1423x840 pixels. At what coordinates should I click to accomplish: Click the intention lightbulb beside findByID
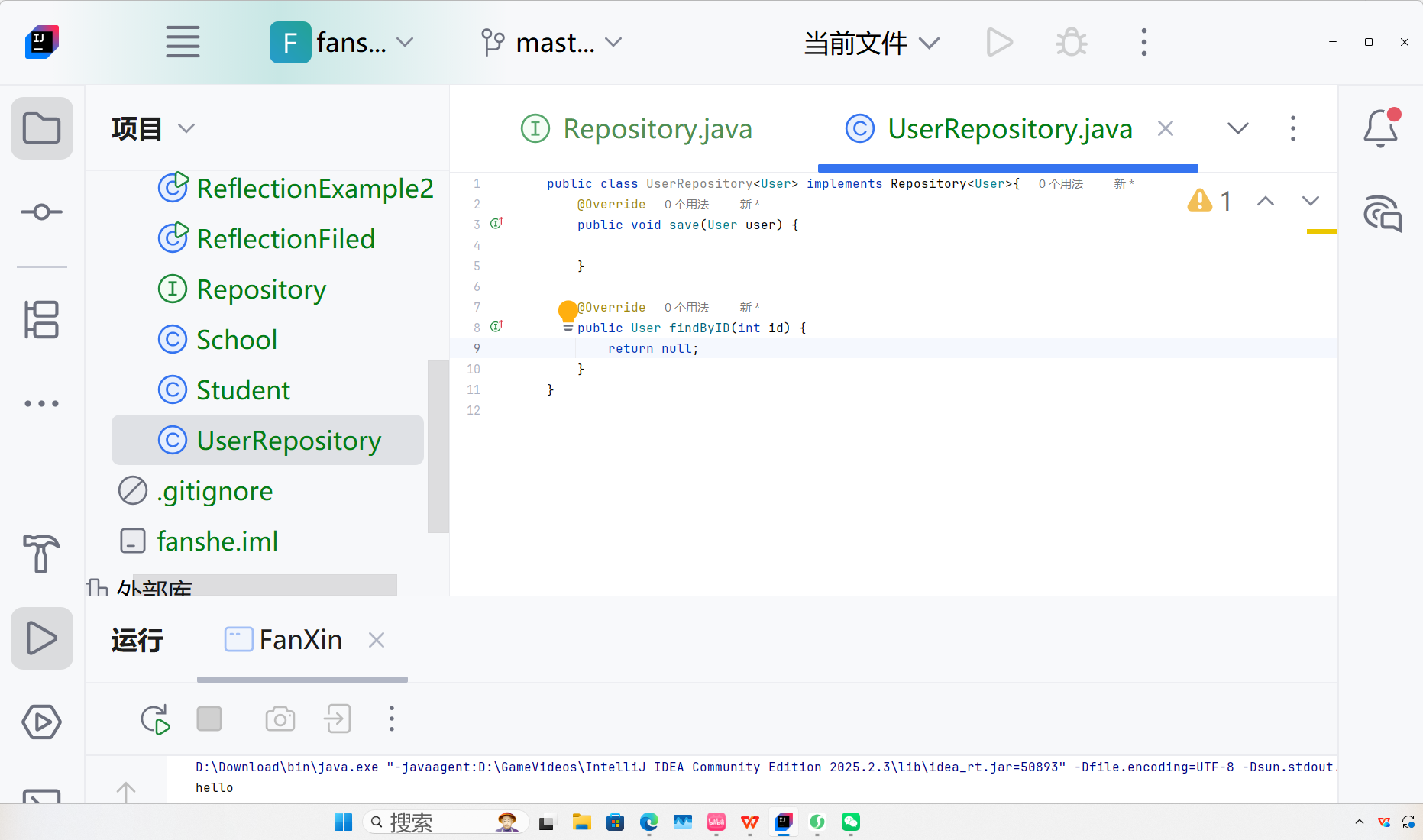click(x=568, y=311)
